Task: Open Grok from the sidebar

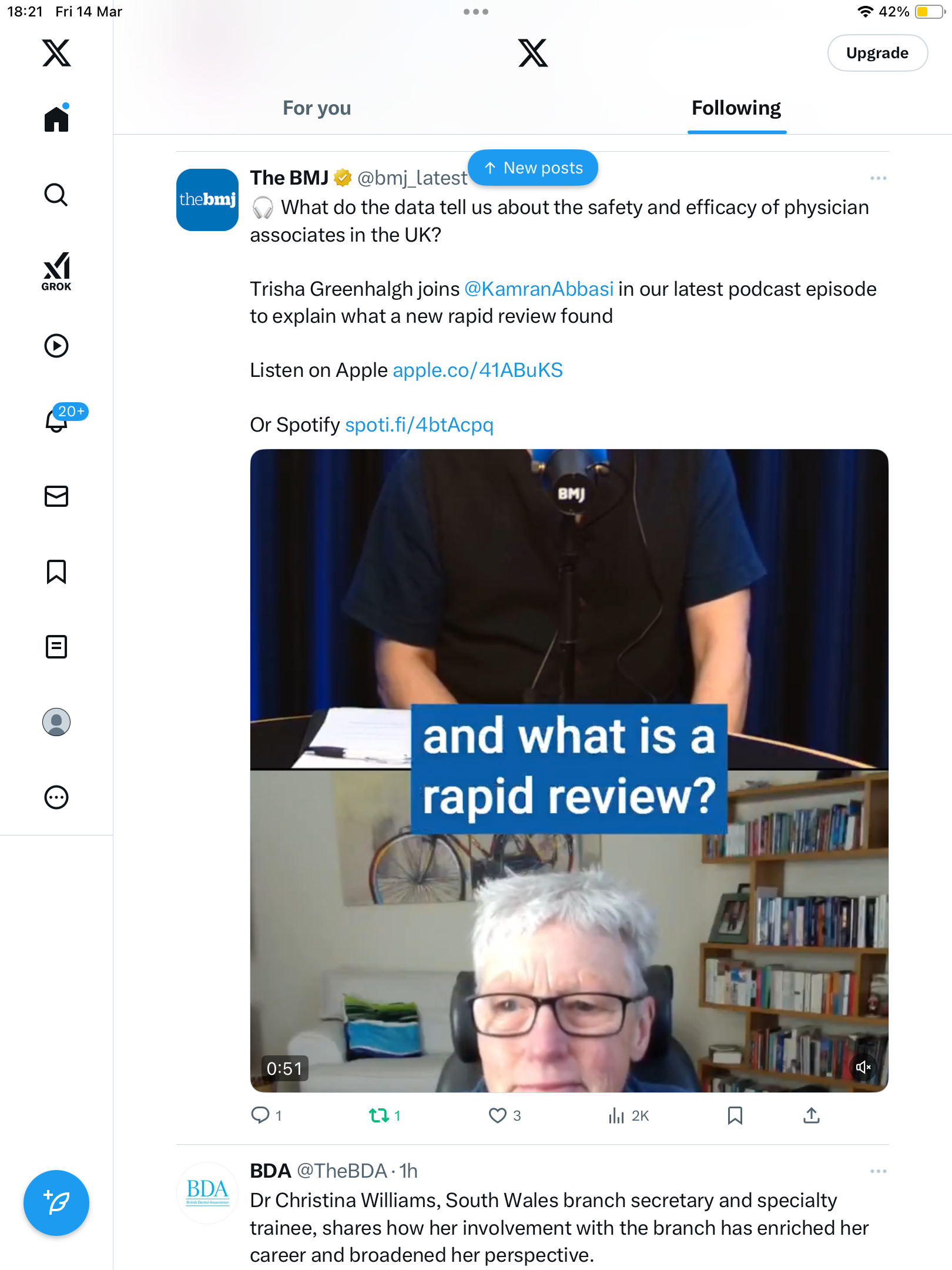Action: (x=56, y=272)
